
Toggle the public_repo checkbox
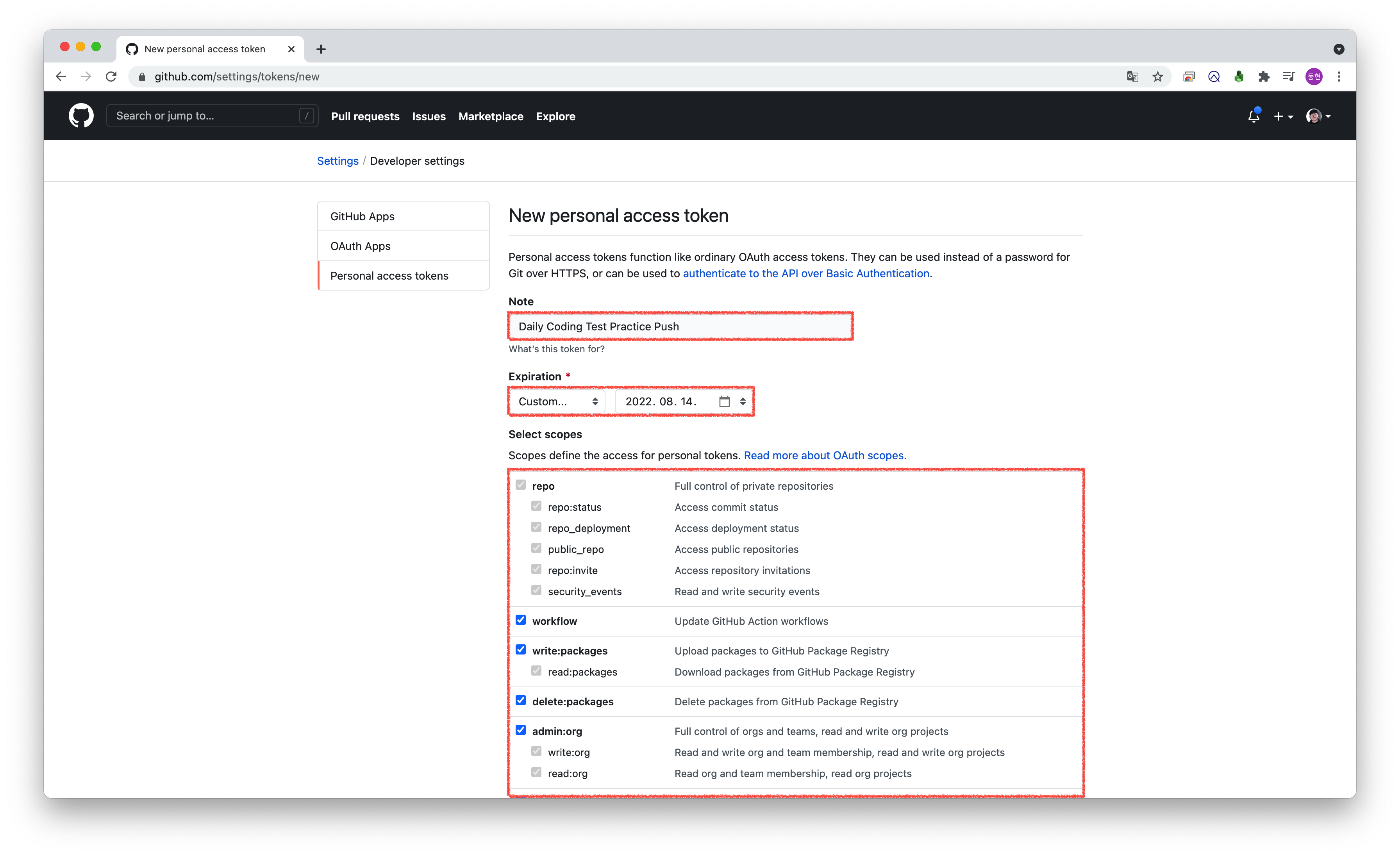coord(536,547)
